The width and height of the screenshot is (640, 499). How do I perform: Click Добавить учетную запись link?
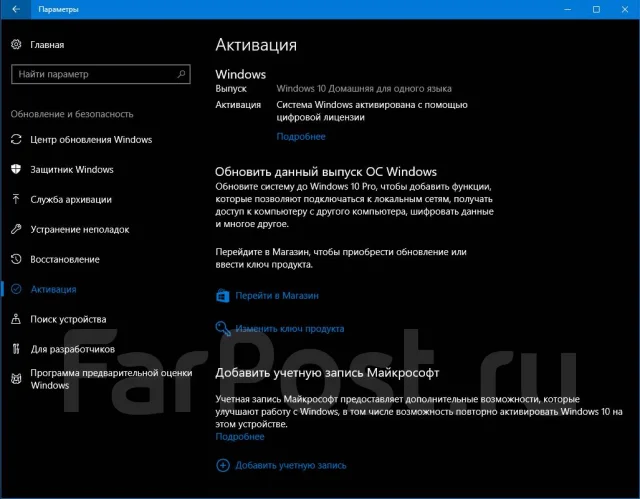[x=291, y=465]
